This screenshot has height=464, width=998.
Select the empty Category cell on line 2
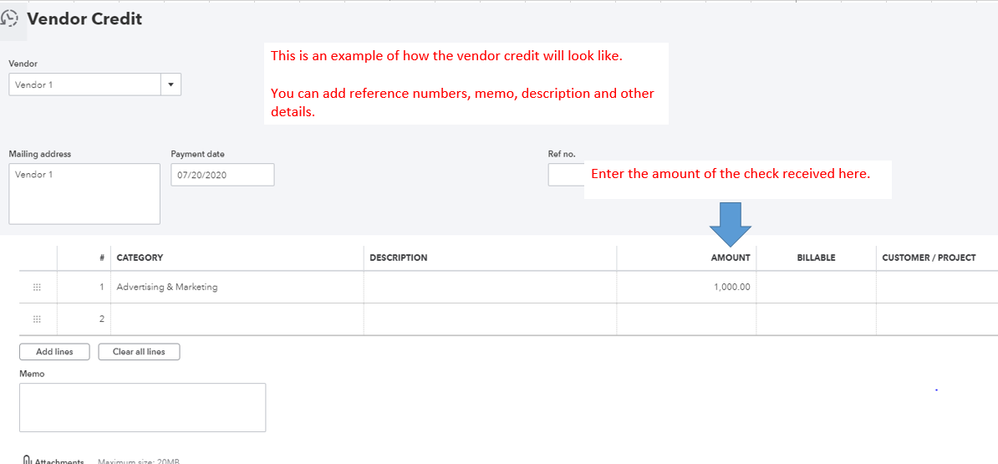pyautogui.click(x=237, y=319)
